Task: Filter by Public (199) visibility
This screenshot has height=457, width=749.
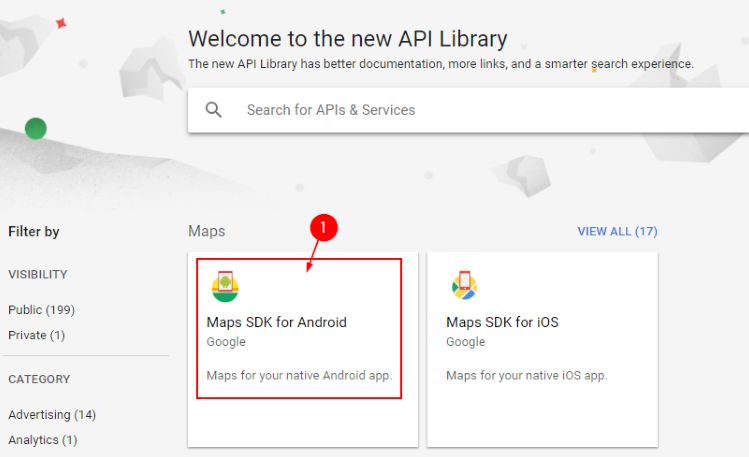Action: point(42,310)
